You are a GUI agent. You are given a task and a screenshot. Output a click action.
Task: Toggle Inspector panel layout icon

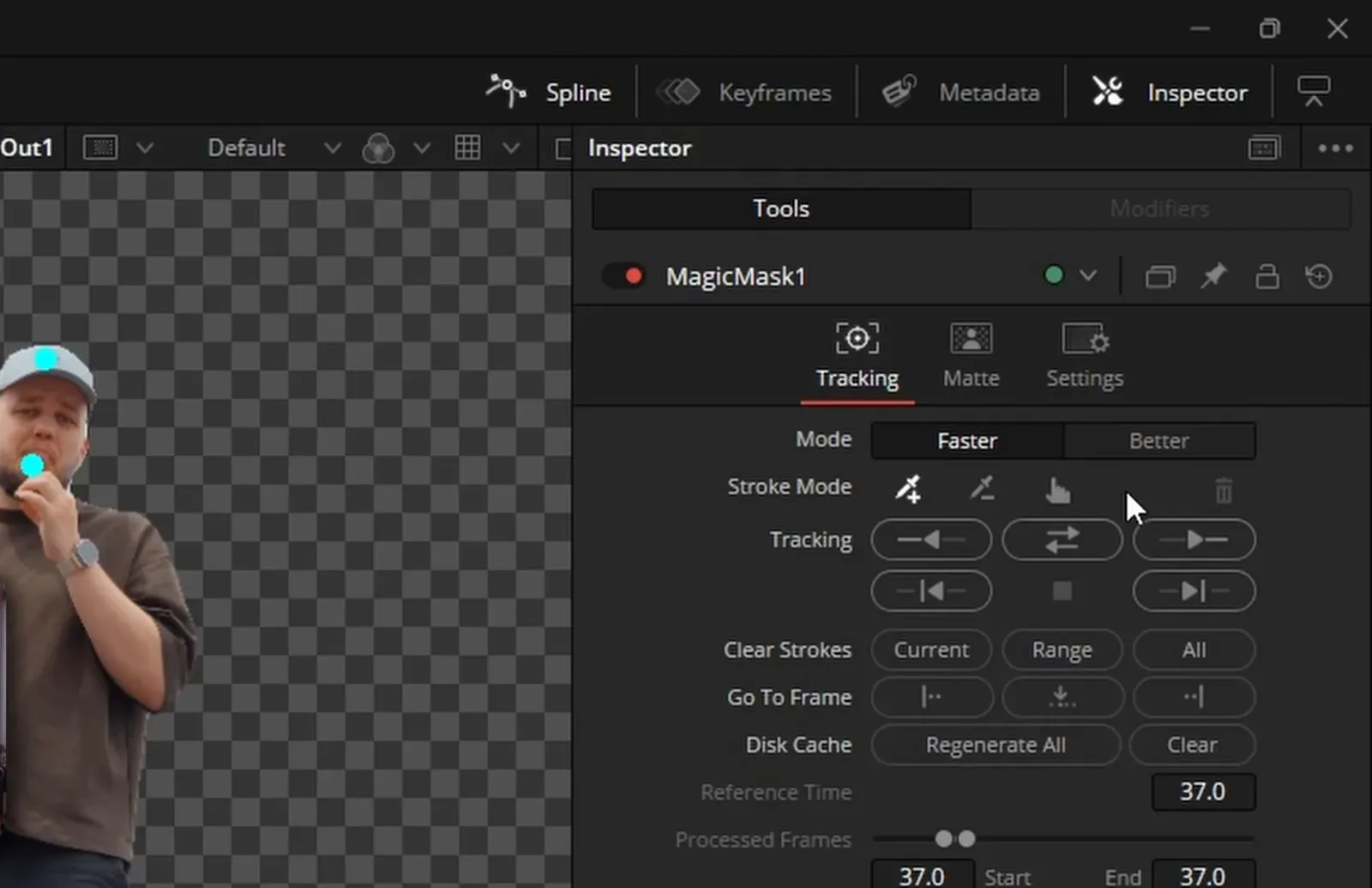[x=1264, y=148]
